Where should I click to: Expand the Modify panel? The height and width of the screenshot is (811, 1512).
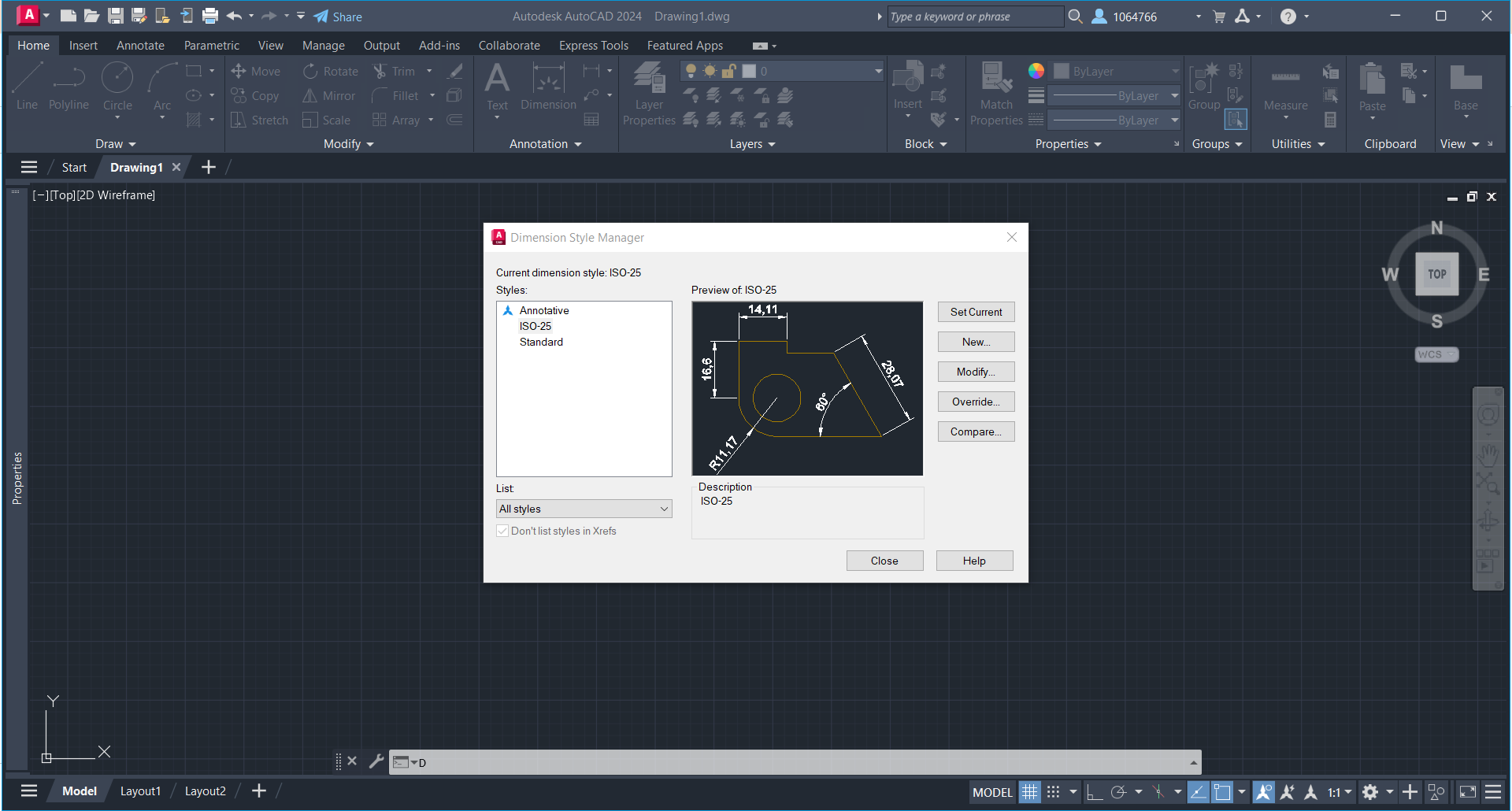pyautogui.click(x=349, y=144)
